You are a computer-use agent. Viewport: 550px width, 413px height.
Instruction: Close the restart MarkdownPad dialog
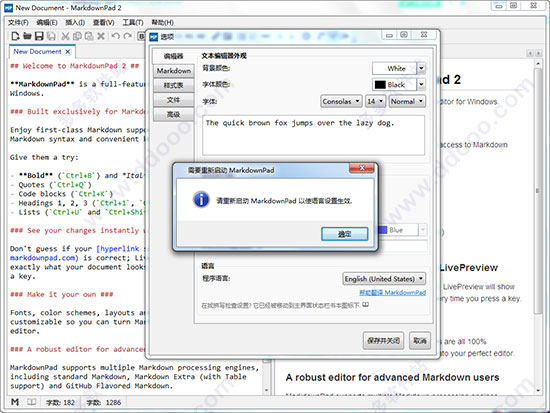[362, 168]
